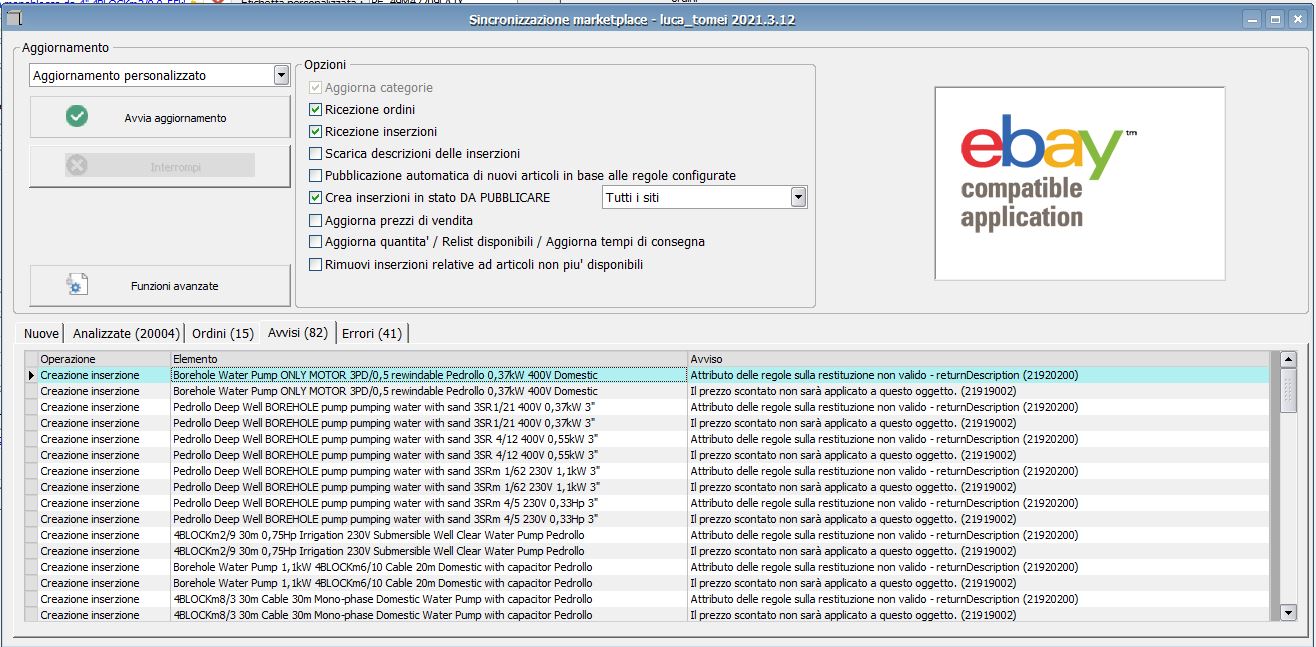Click the highlighted returnDescription (21920200) warning cell
Image resolution: width=1316 pixels, height=647 pixels.
(x=978, y=375)
